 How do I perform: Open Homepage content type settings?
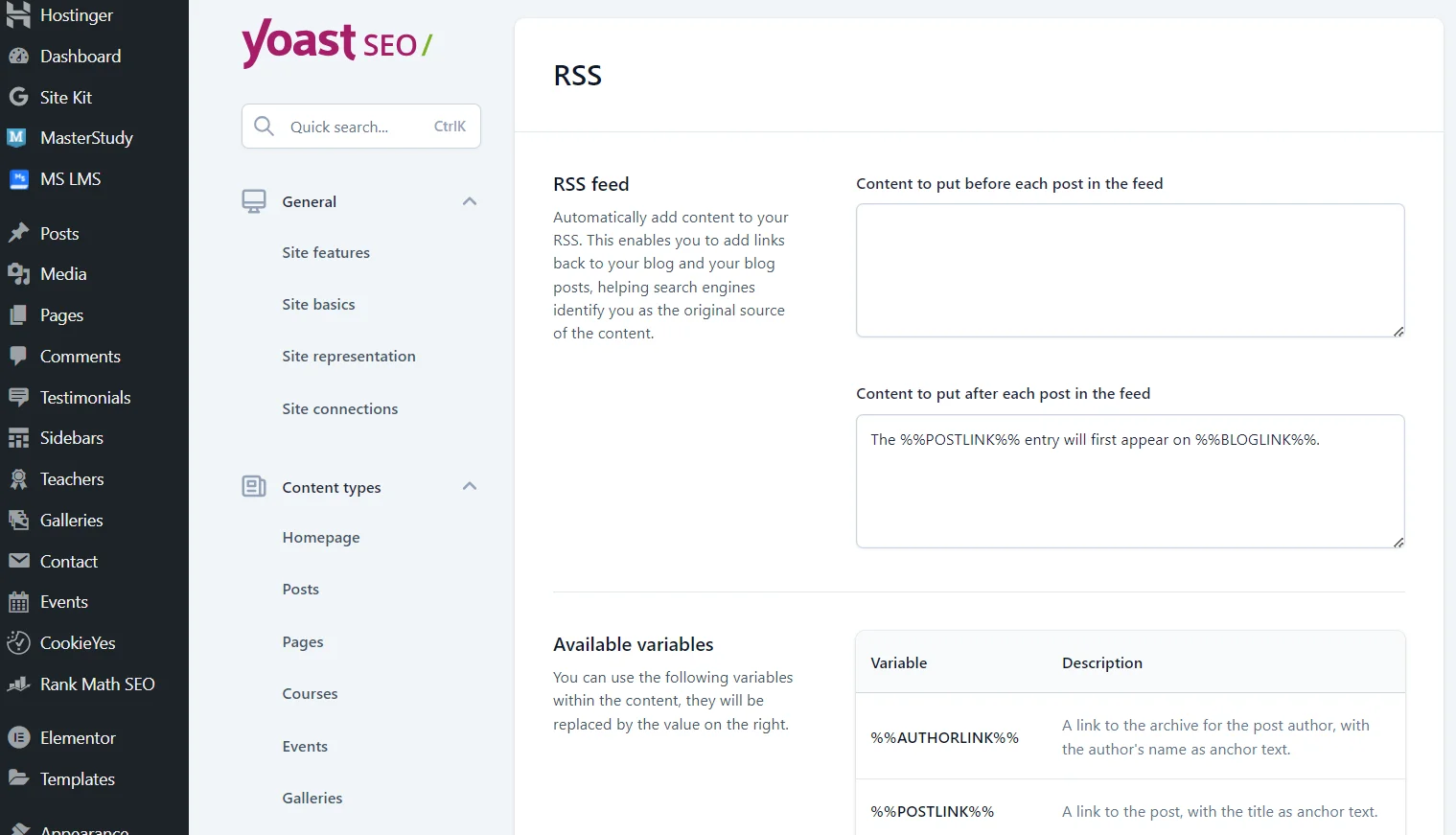[x=321, y=538]
